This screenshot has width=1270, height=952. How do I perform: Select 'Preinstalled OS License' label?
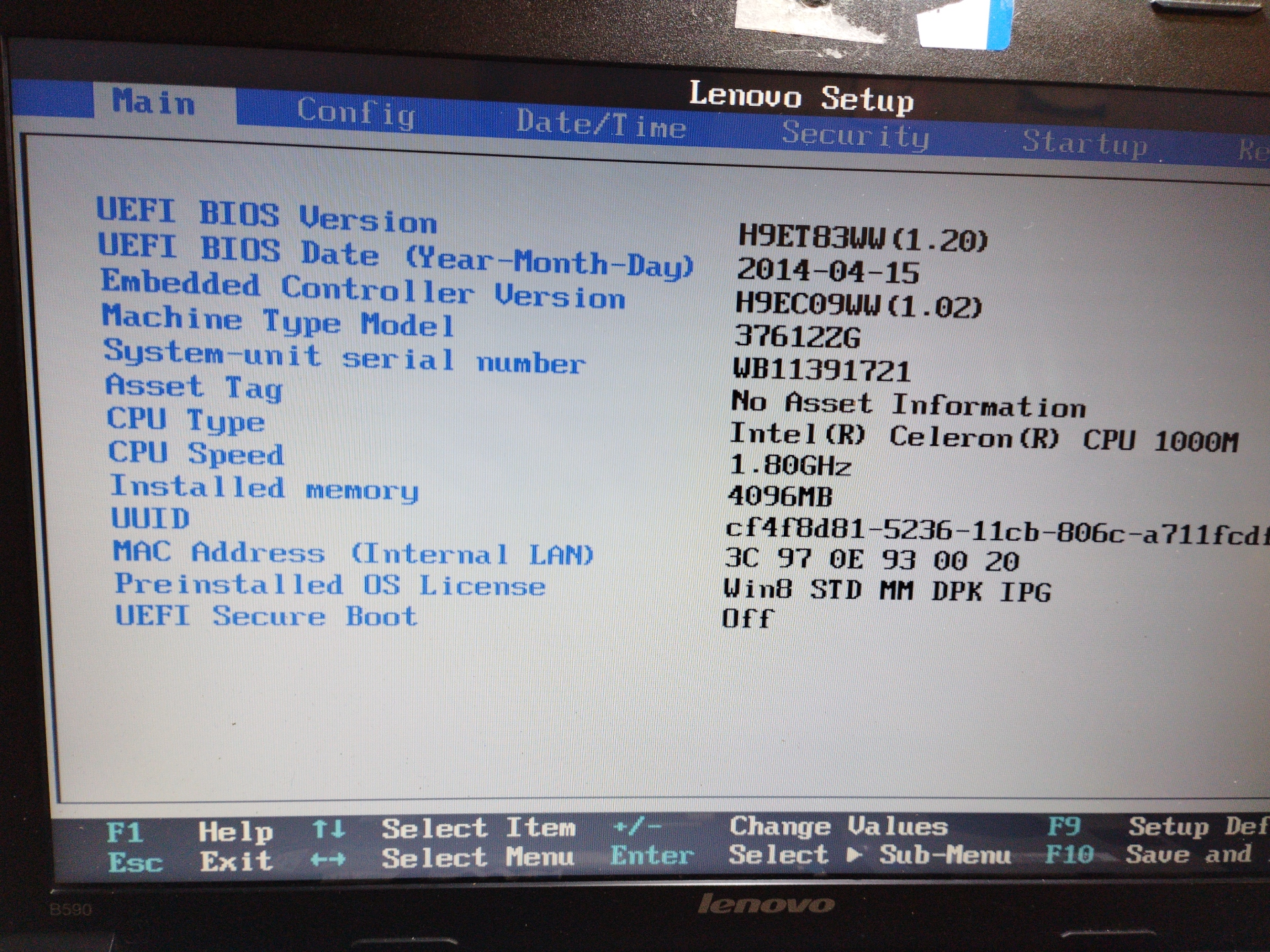(x=330, y=584)
